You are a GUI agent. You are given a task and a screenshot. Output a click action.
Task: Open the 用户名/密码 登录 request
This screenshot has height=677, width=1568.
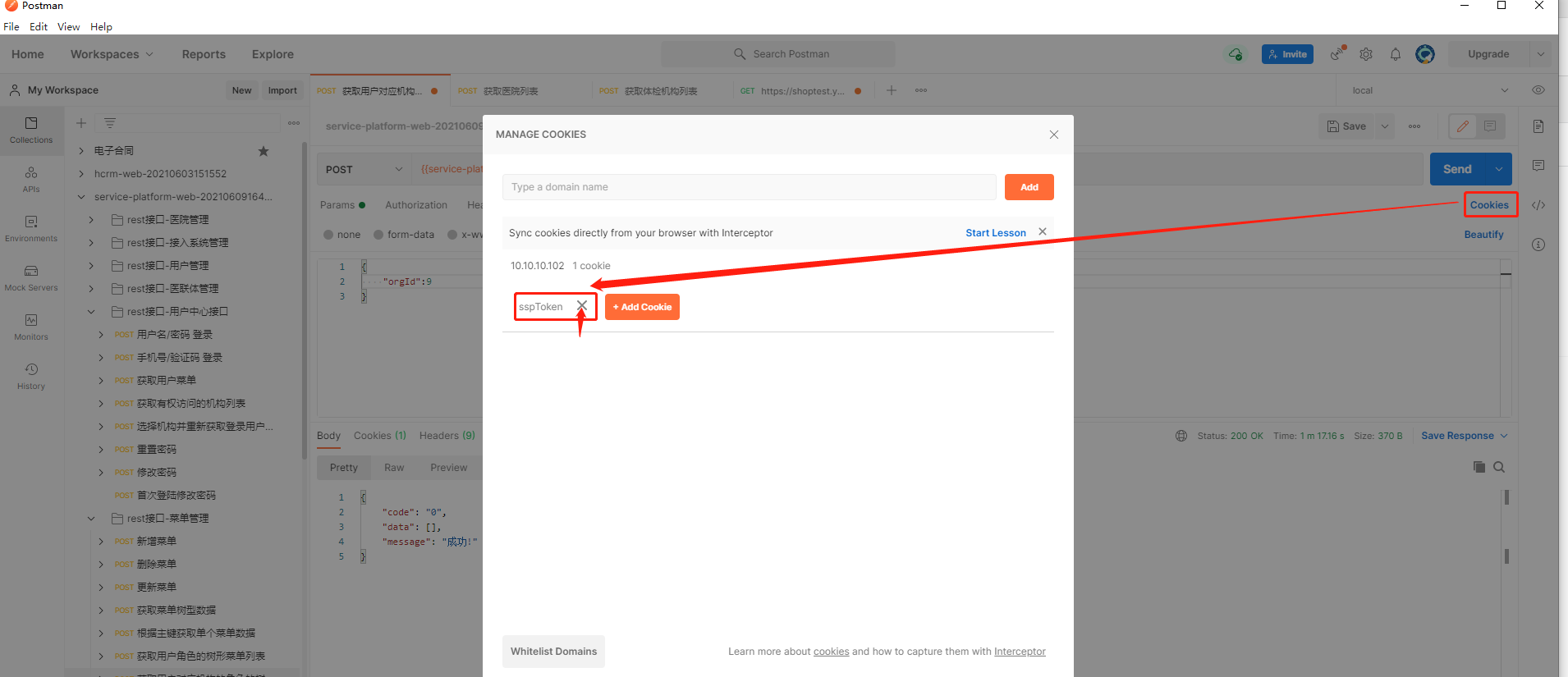174,335
